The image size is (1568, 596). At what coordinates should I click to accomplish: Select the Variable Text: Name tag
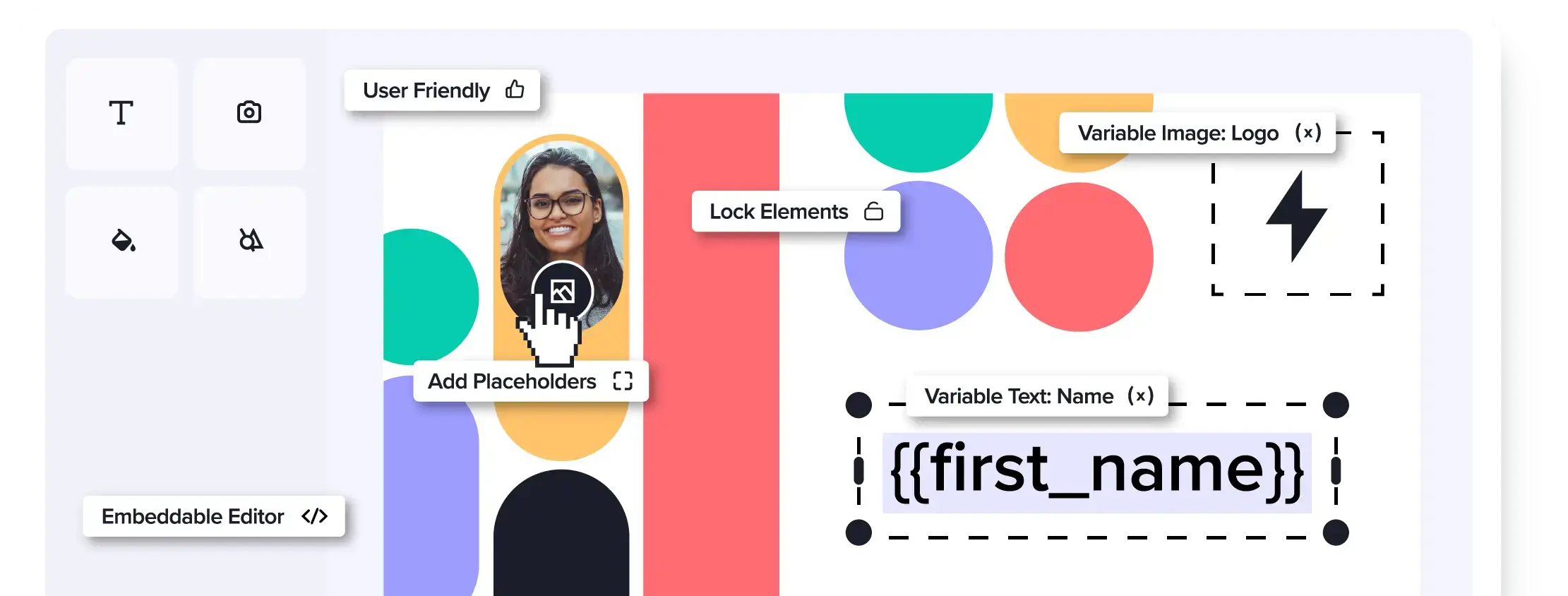(1019, 396)
